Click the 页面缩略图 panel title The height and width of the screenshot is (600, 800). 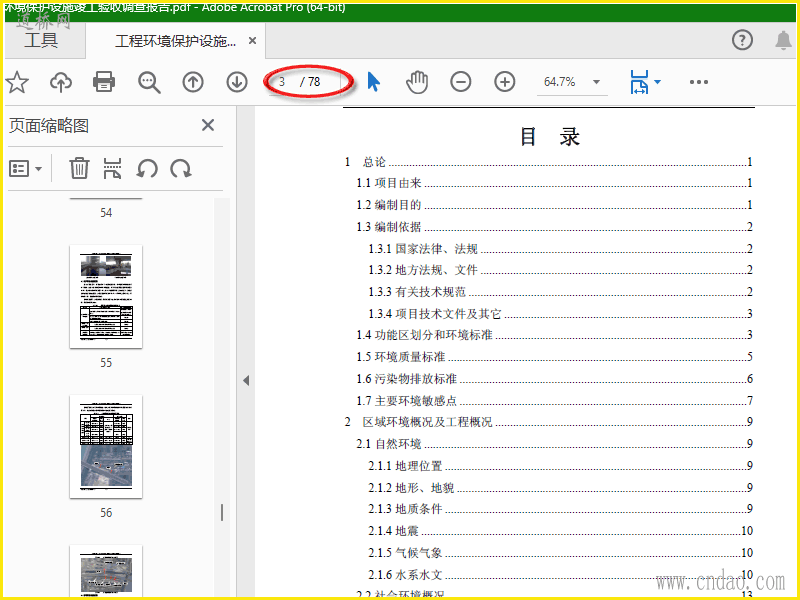[x=49, y=126]
